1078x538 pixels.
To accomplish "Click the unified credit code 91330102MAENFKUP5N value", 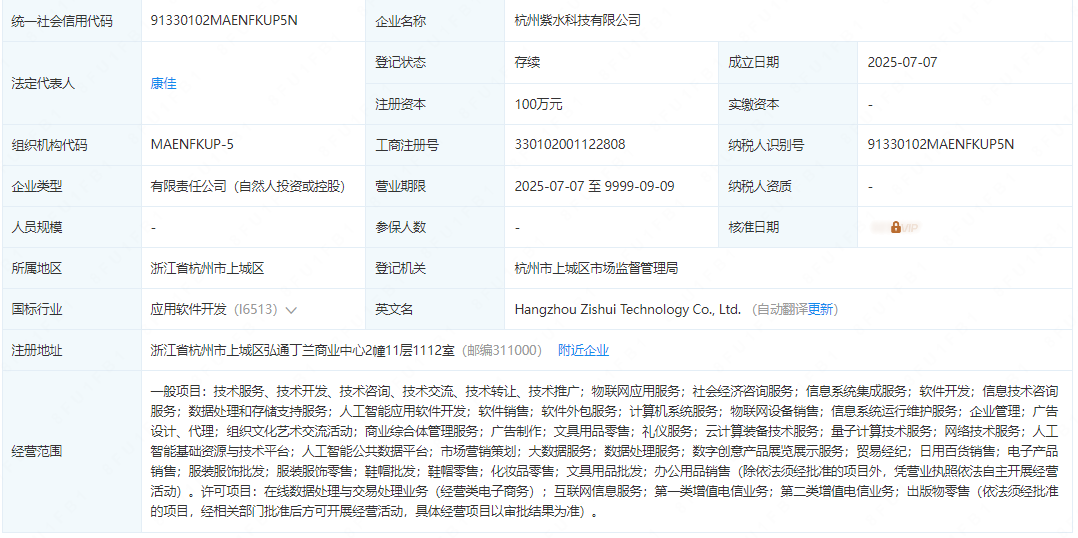I will [224, 20].
